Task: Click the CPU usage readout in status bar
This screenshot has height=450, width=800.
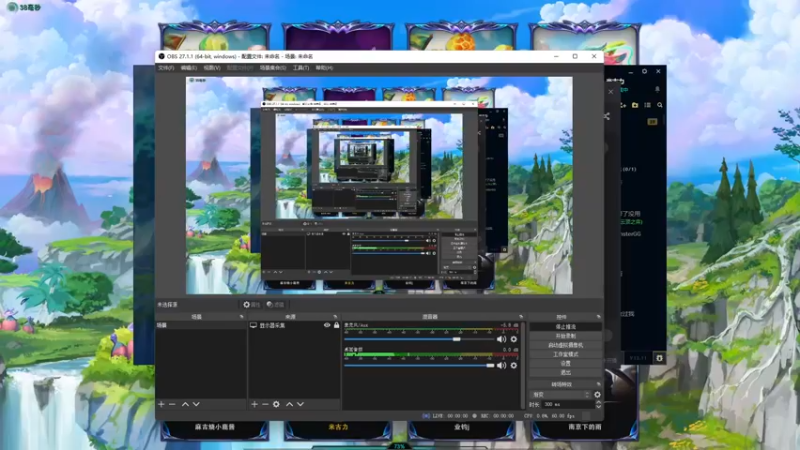Action: click(x=549, y=416)
